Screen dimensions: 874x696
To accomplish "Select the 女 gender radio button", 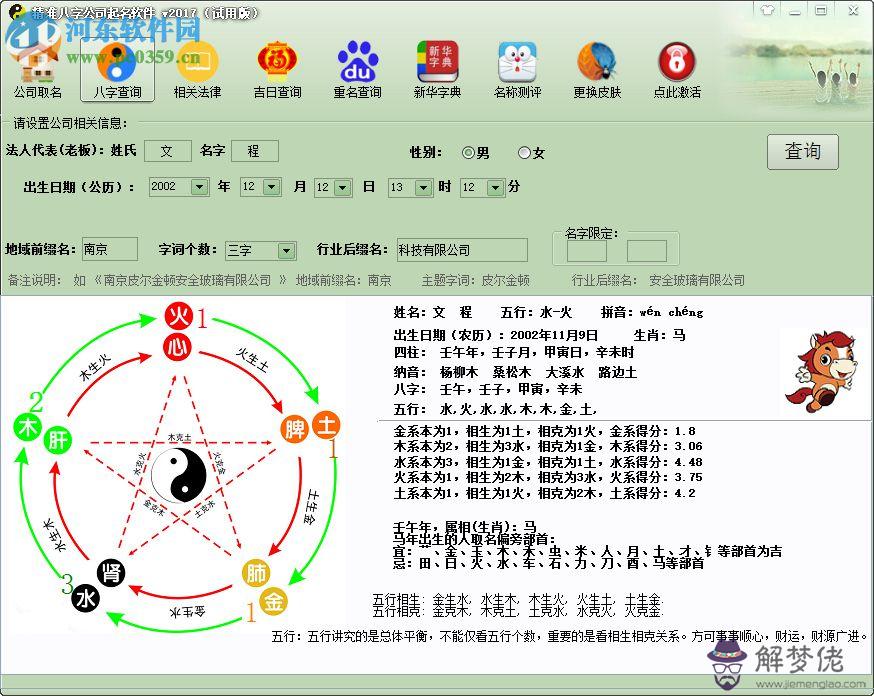I will (524, 153).
